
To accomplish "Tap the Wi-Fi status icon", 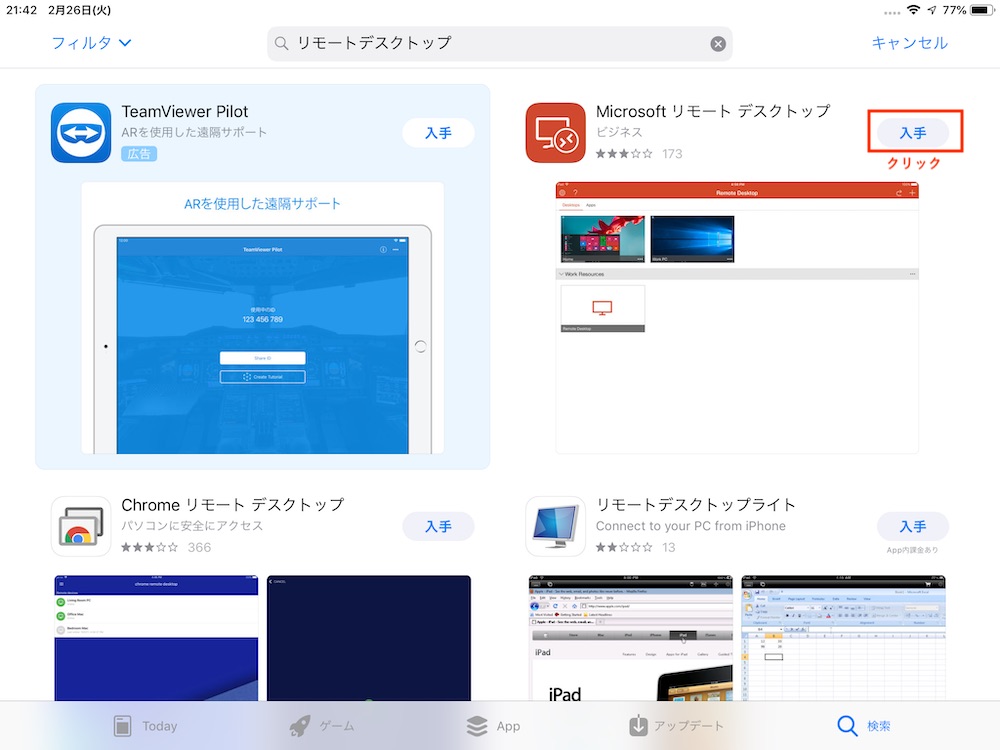I will [913, 10].
